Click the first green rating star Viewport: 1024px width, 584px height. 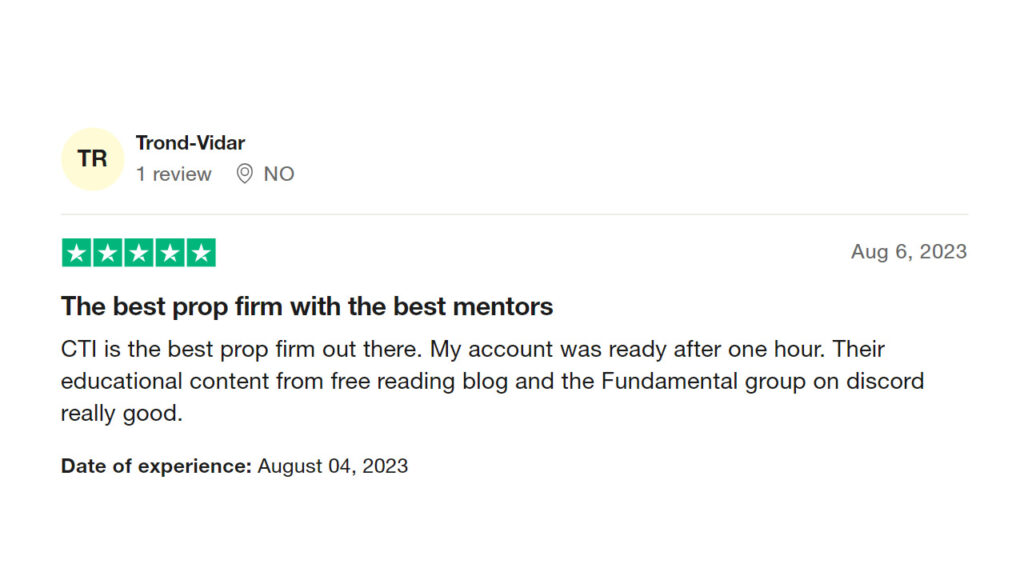[76, 253]
